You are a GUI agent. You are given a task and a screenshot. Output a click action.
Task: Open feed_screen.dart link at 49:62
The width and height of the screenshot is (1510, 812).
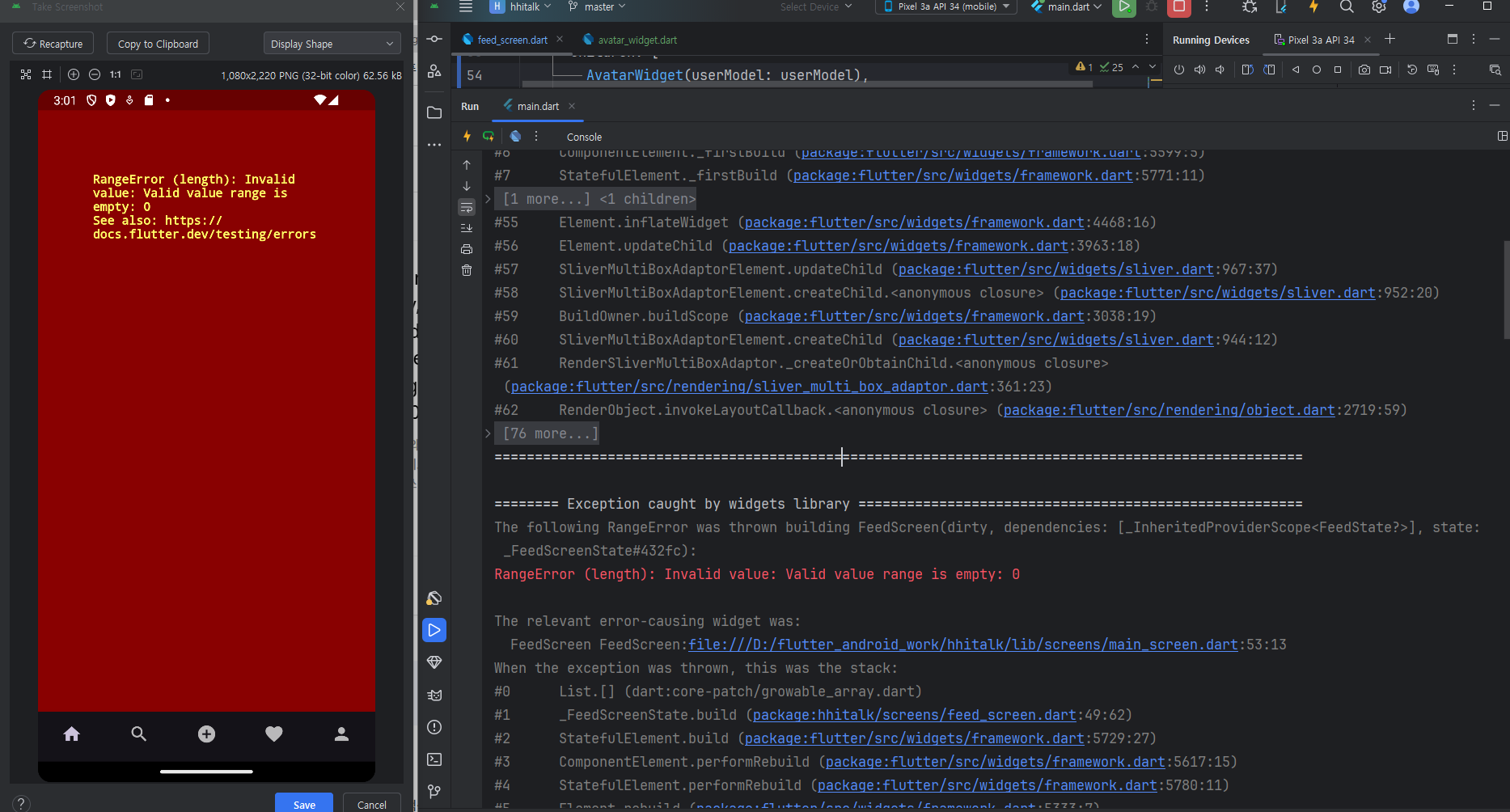pyautogui.click(x=914, y=715)
